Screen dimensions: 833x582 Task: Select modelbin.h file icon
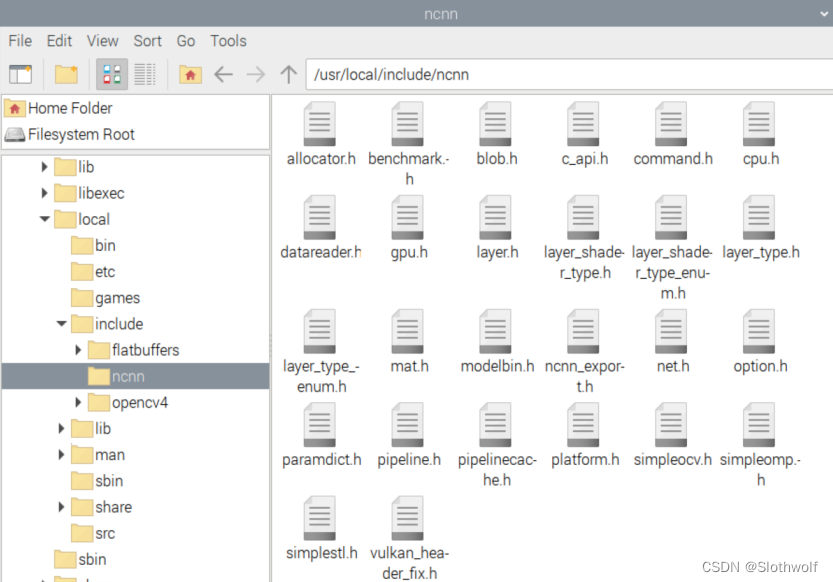point(495,331)
